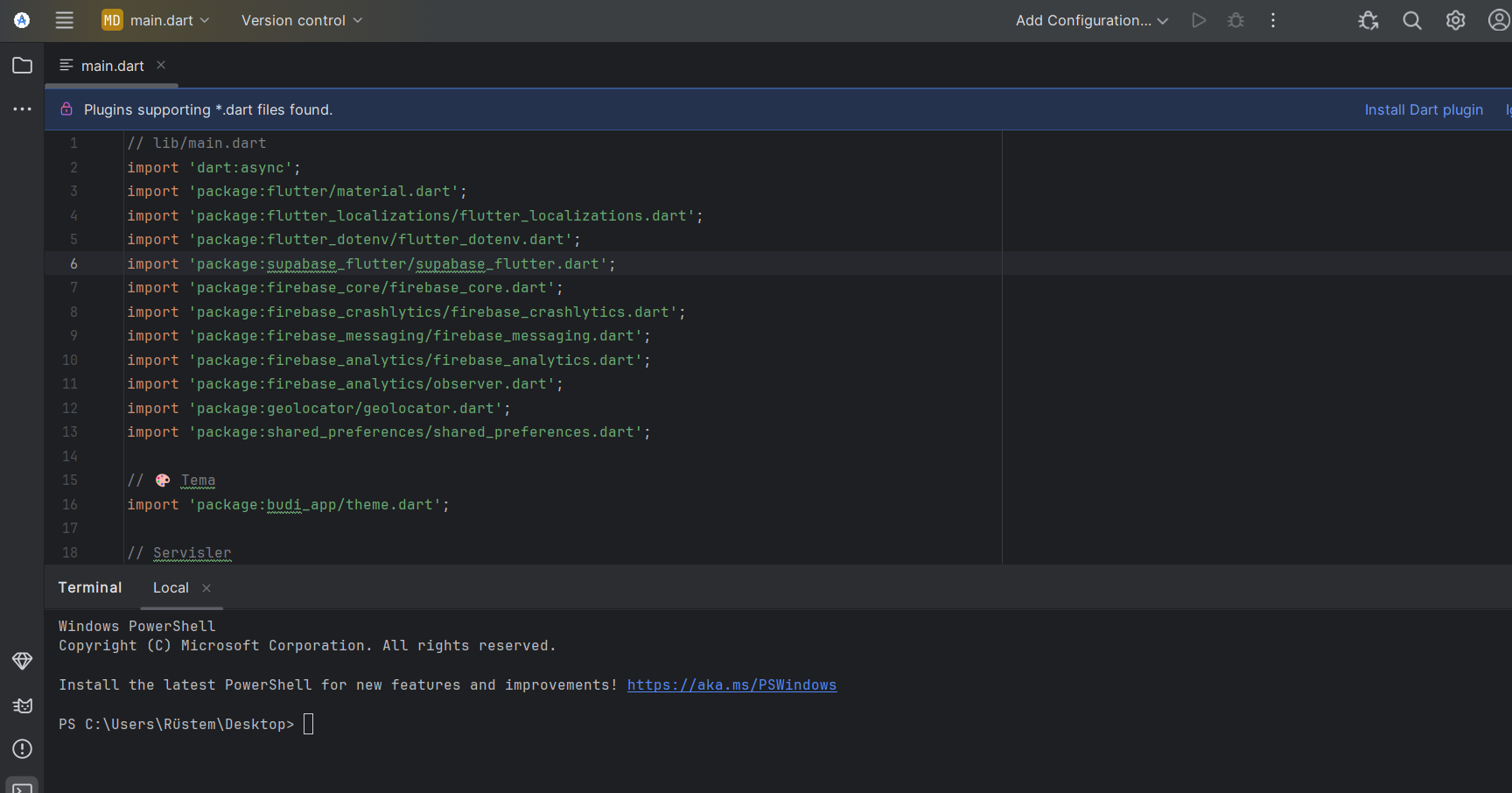This screenshot has height=793, width=1512.
Task: Click the Android Studio logo icon
Action: (x=22, y=20)
